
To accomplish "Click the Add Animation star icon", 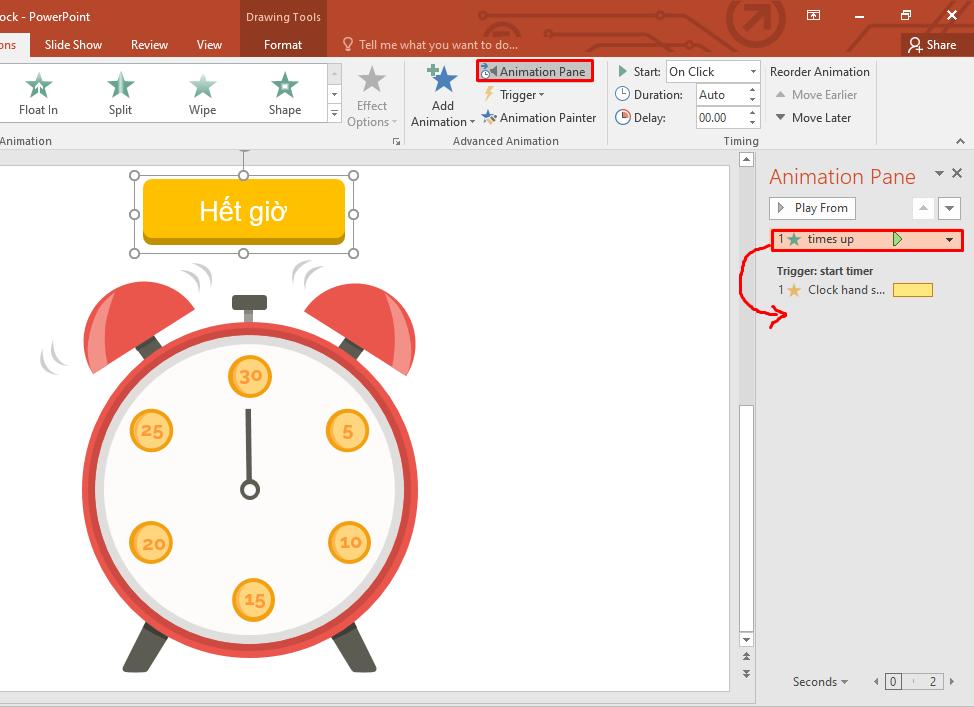I will tap(442, 81).
